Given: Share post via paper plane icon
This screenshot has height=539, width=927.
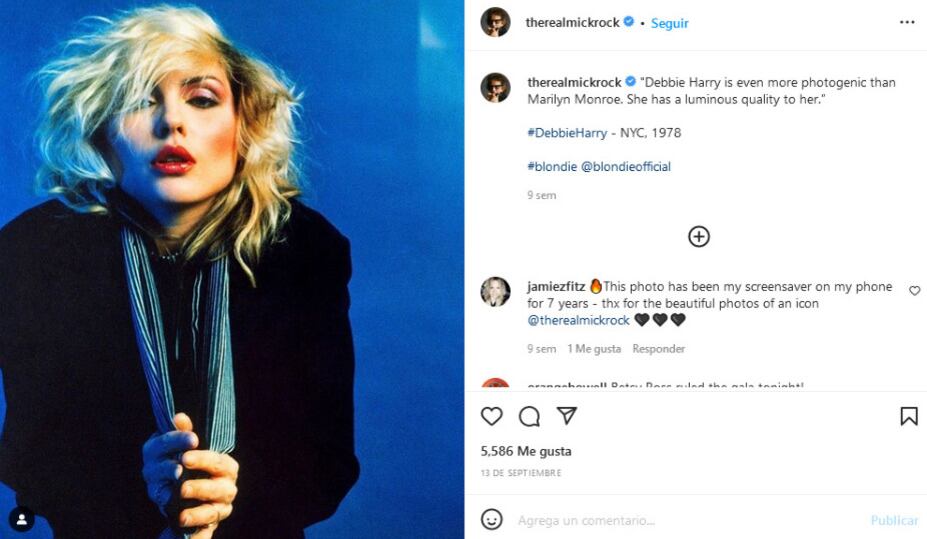Looking at the screenshot, I should click(567, 416).
